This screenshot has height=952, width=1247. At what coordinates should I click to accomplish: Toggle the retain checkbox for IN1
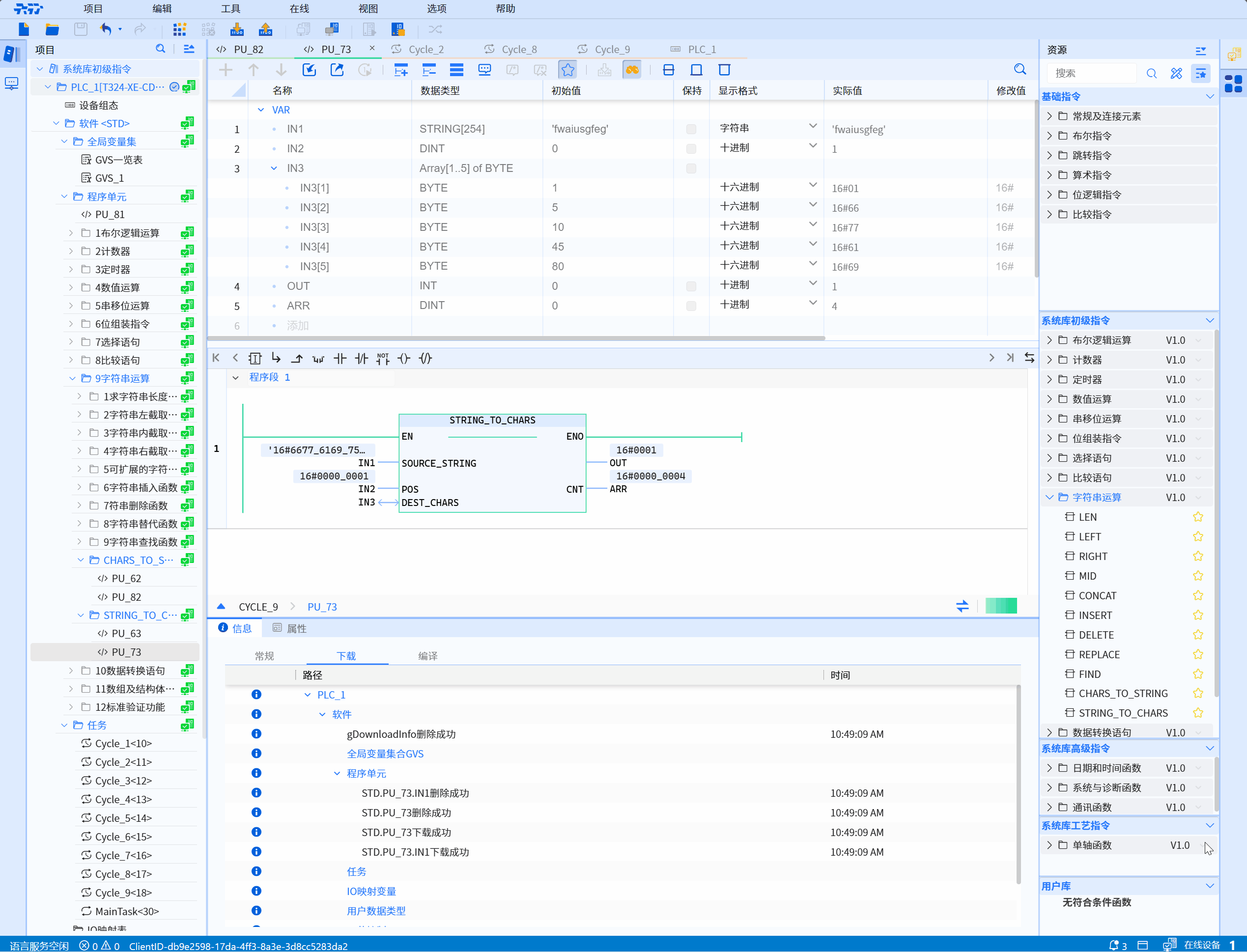[691, 129]
